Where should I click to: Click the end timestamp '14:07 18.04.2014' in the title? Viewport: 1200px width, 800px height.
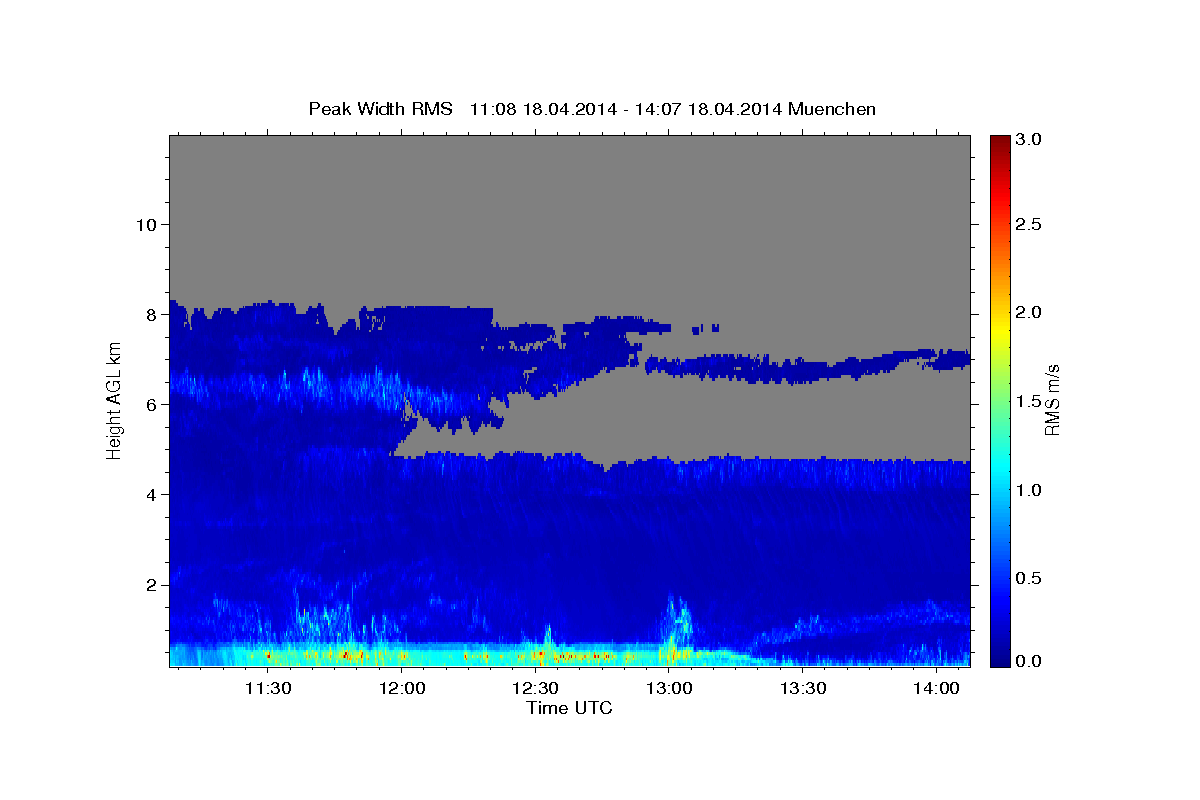coord(706,109)
